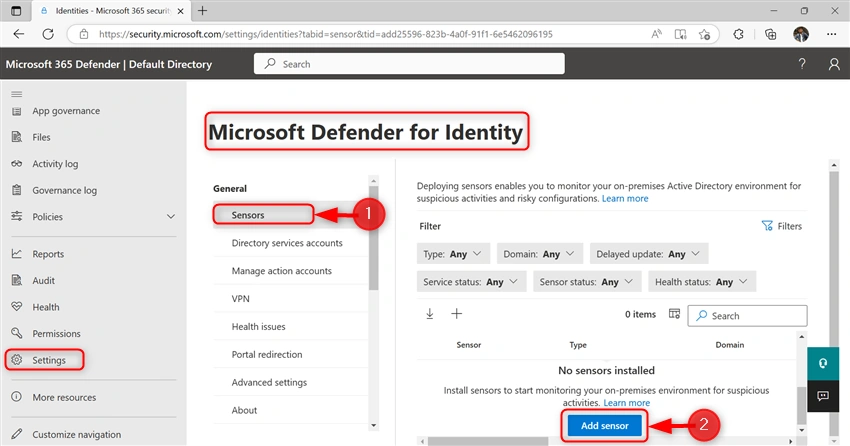Click the browser back arrow
Viewport: 850px width, 446px height.
click(x=19, y=34)
